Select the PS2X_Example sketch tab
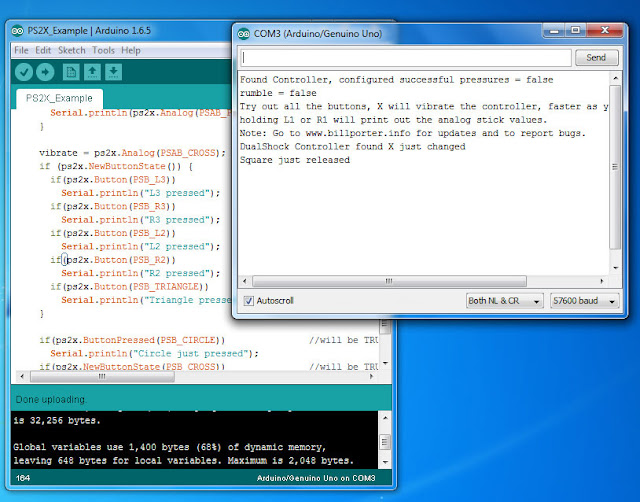Screen dimensions: 640x502 click(59, 98)
